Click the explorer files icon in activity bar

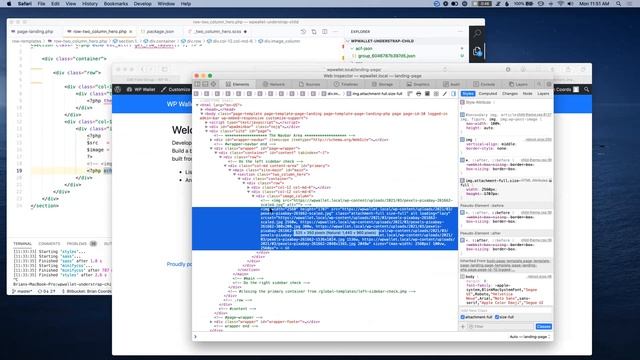pyautogui.click(x=477, y=52)
